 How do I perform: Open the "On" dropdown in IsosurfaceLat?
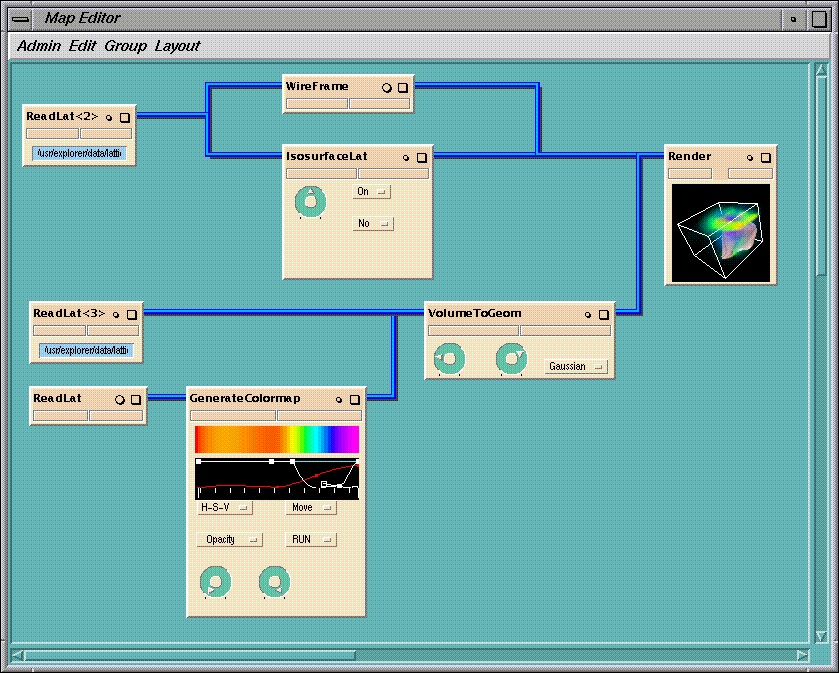(371, 191)
